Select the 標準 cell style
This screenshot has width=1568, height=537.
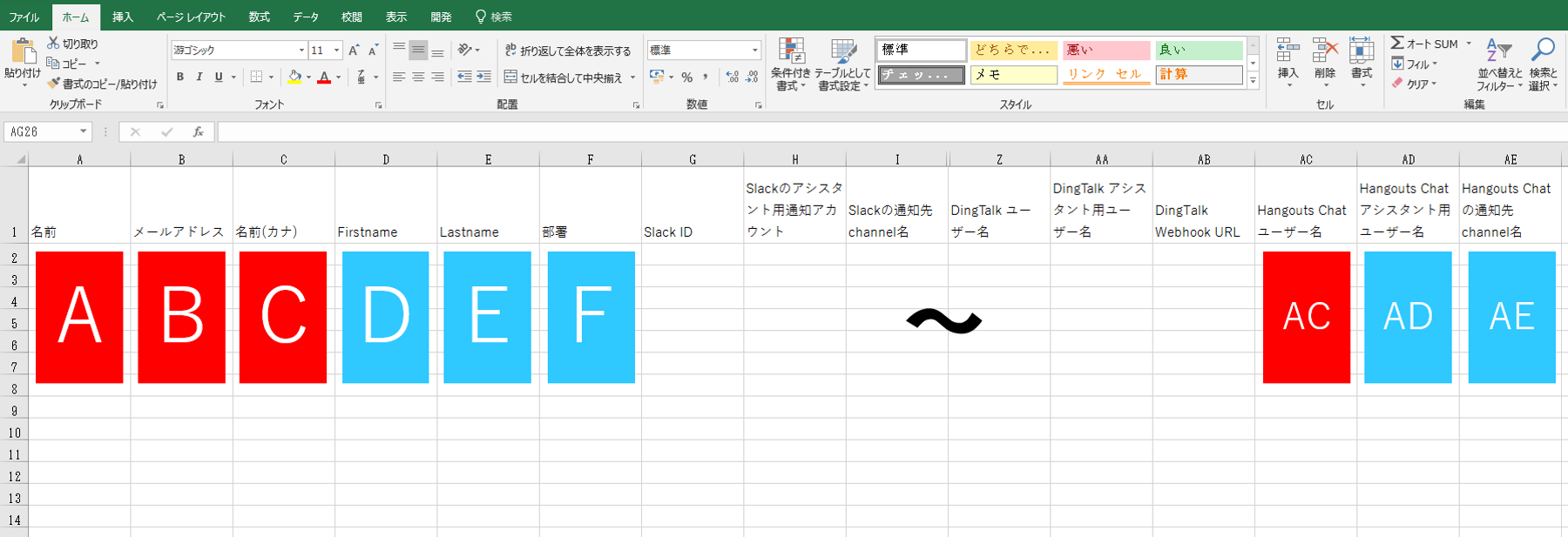coord(922,50)
